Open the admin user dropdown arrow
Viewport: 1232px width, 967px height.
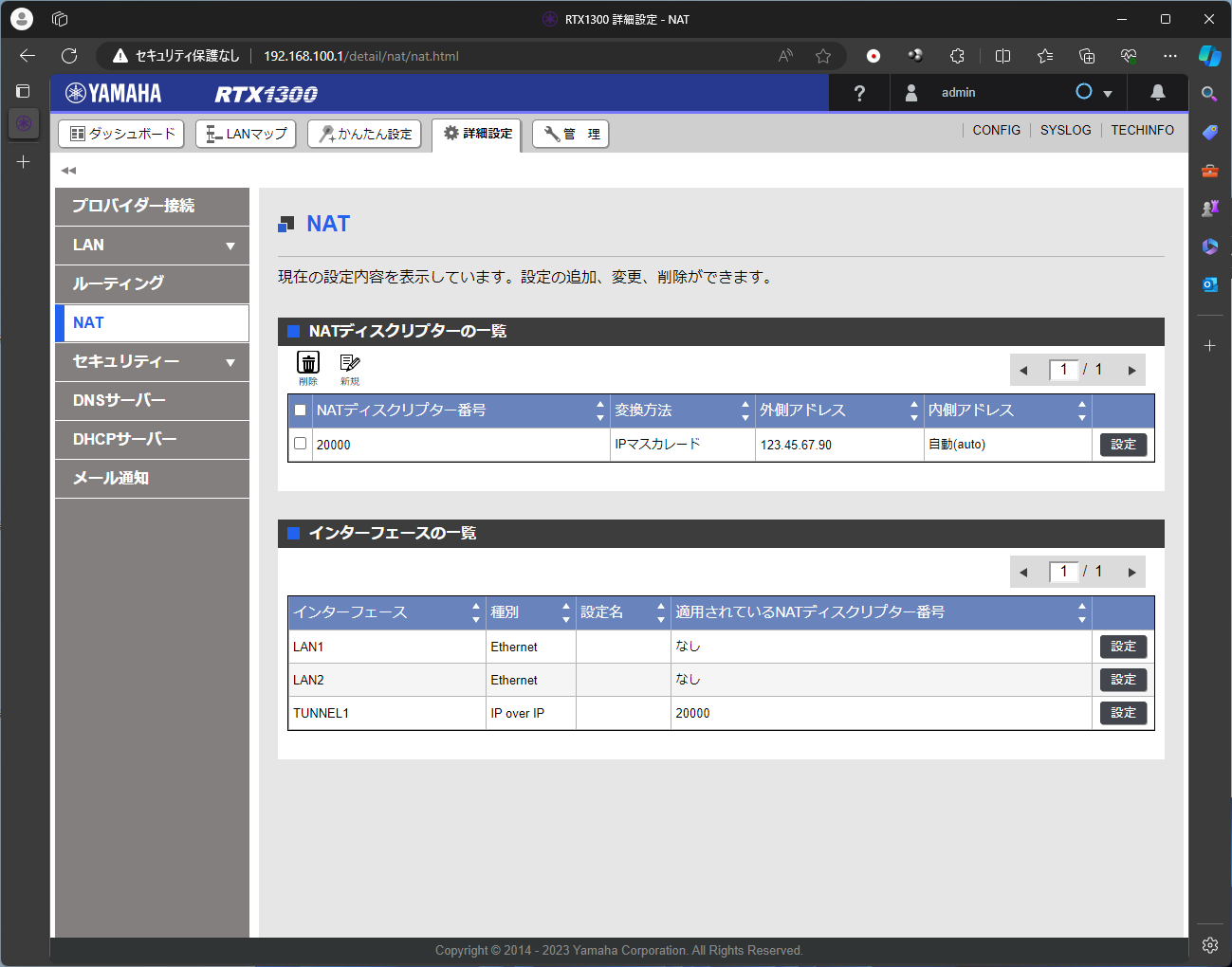click(1107, 94)
